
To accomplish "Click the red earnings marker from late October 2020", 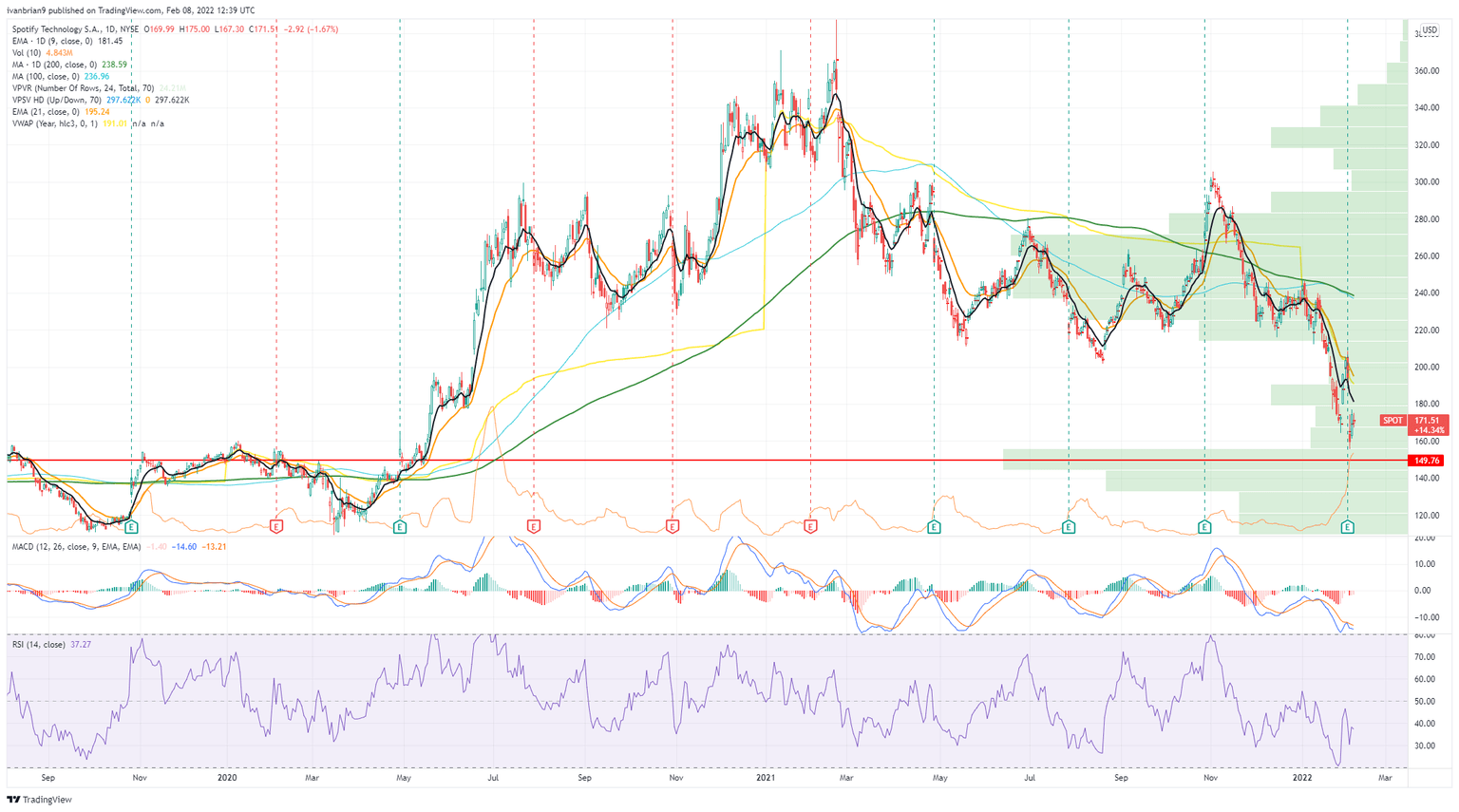I will 673,526.
